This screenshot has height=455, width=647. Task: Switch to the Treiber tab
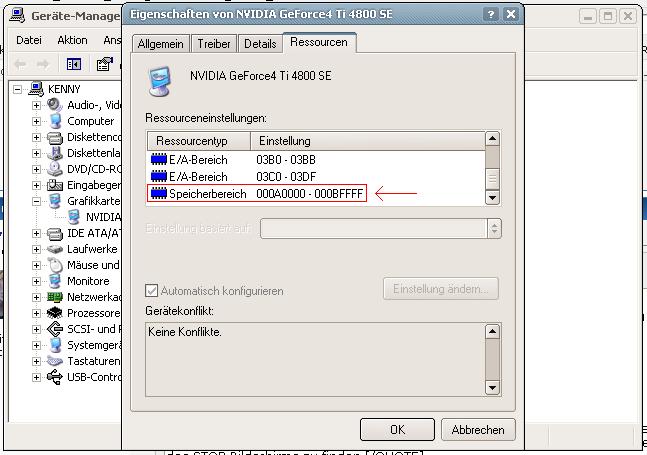pos(214,44)
